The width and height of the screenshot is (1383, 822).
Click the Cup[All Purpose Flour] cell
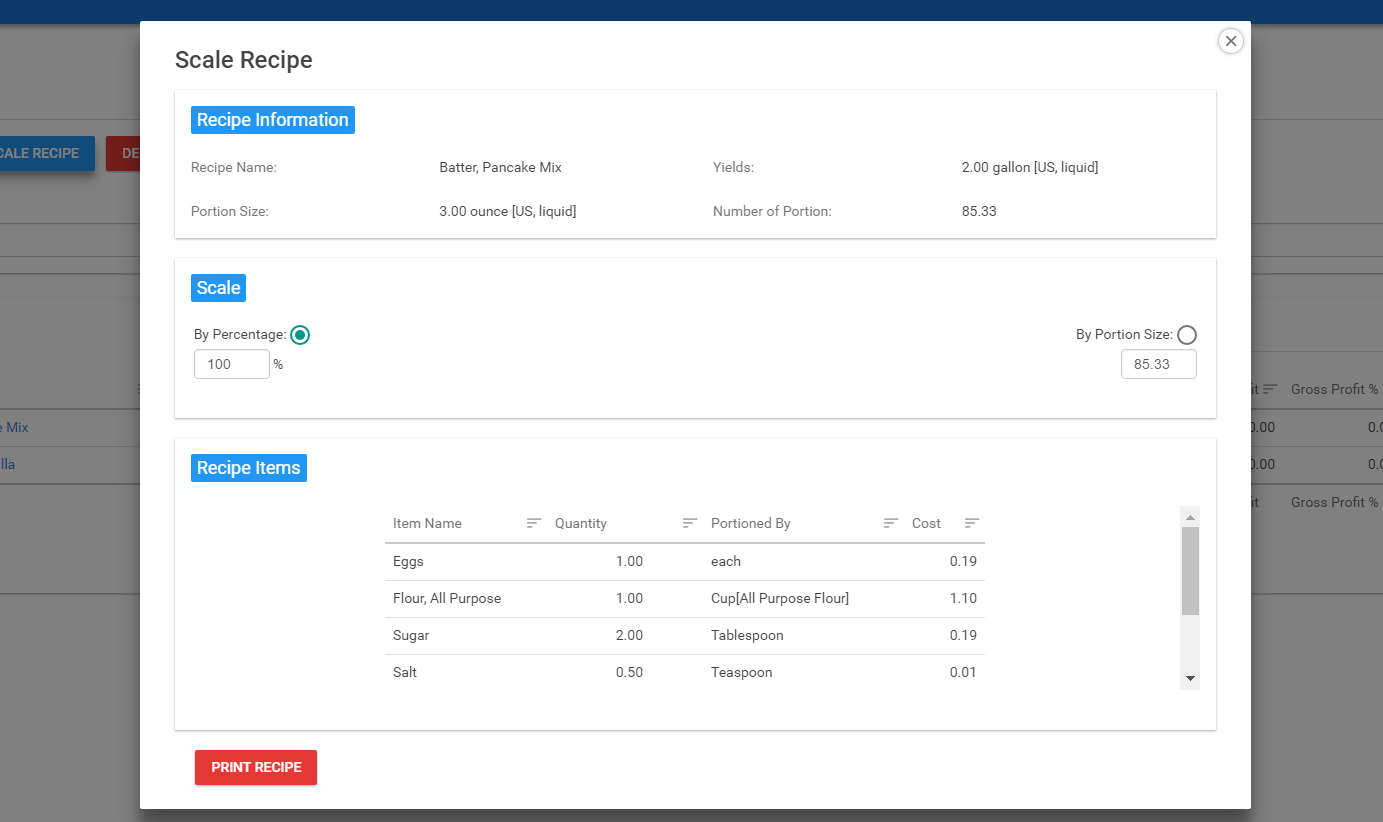780,598
